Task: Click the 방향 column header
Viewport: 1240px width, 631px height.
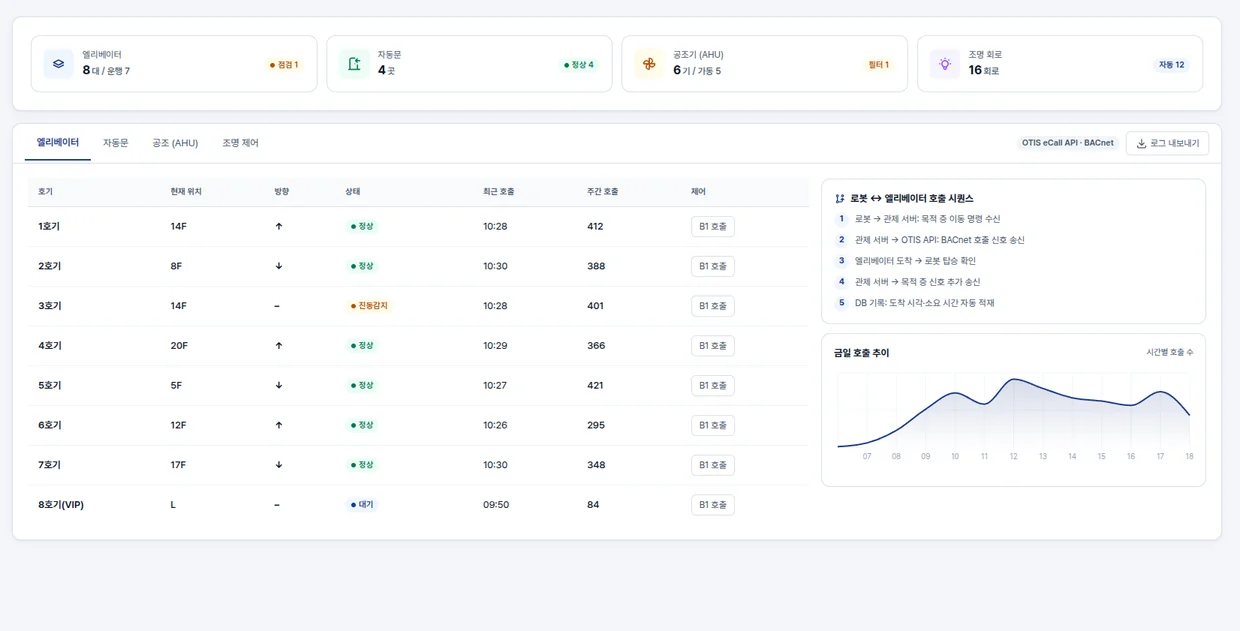Action: [x=282, y=191]
